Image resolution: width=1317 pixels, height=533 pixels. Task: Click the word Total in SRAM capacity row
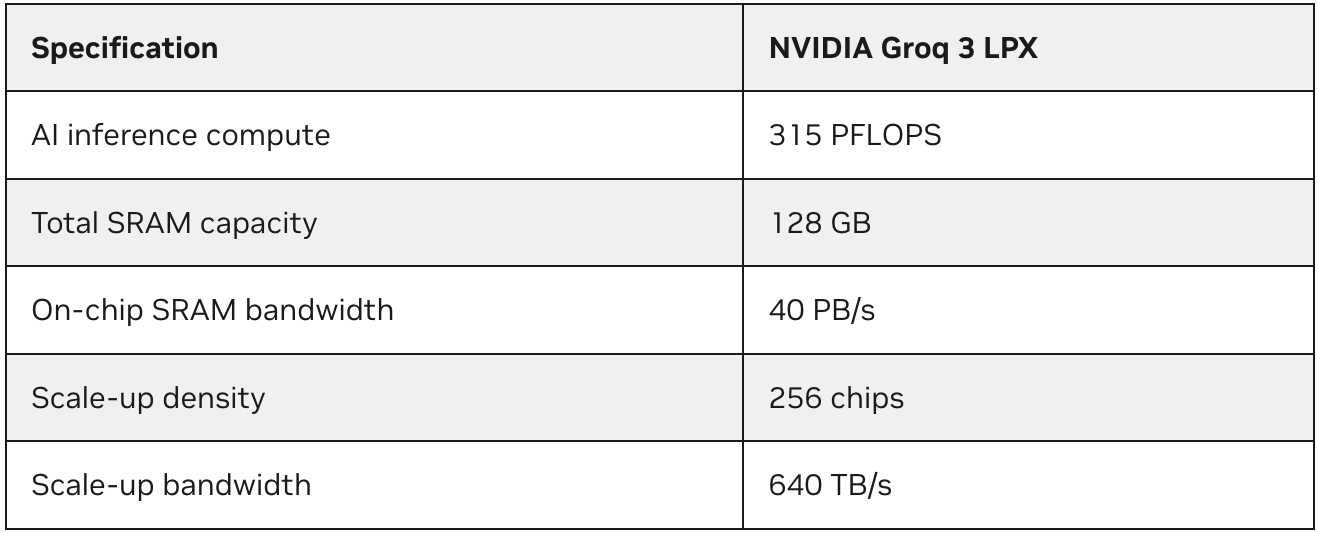pos(65,222)
